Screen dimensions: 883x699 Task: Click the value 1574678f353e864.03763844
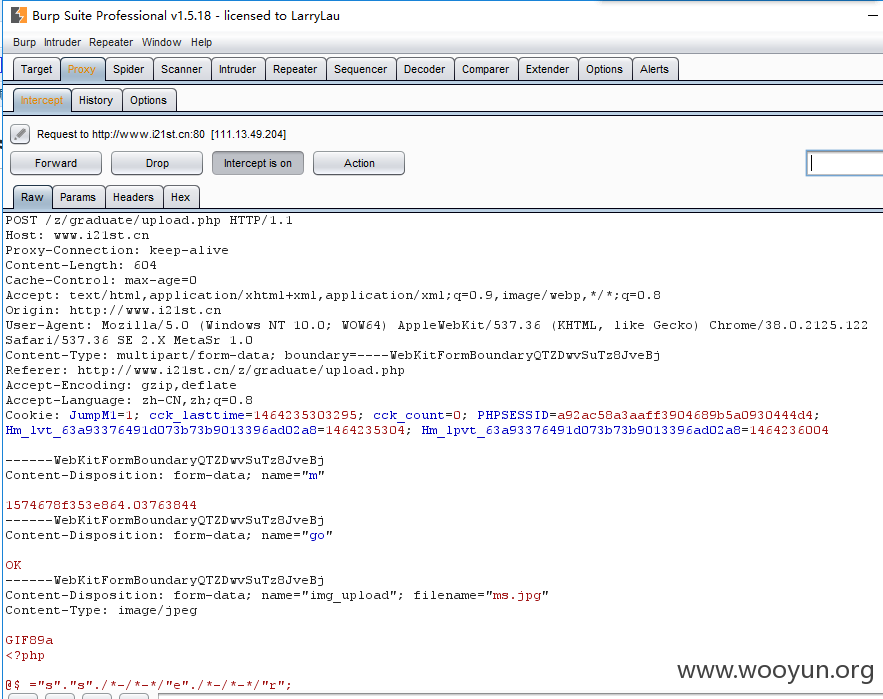click(101, 505)
